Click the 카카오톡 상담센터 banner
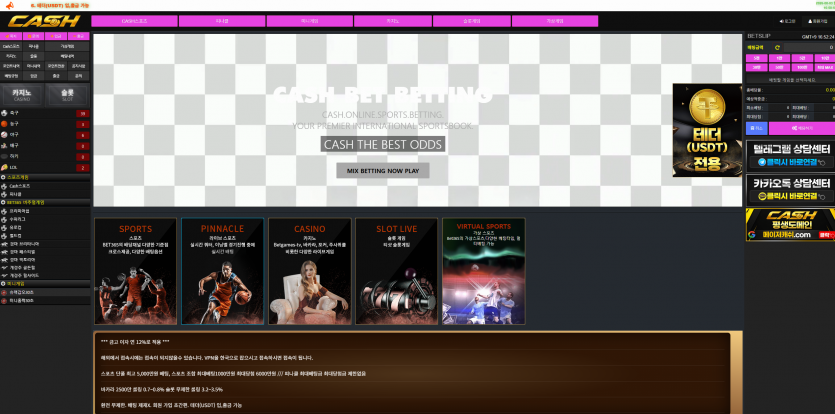The image size is (835, 414). [x=790, y=190]
